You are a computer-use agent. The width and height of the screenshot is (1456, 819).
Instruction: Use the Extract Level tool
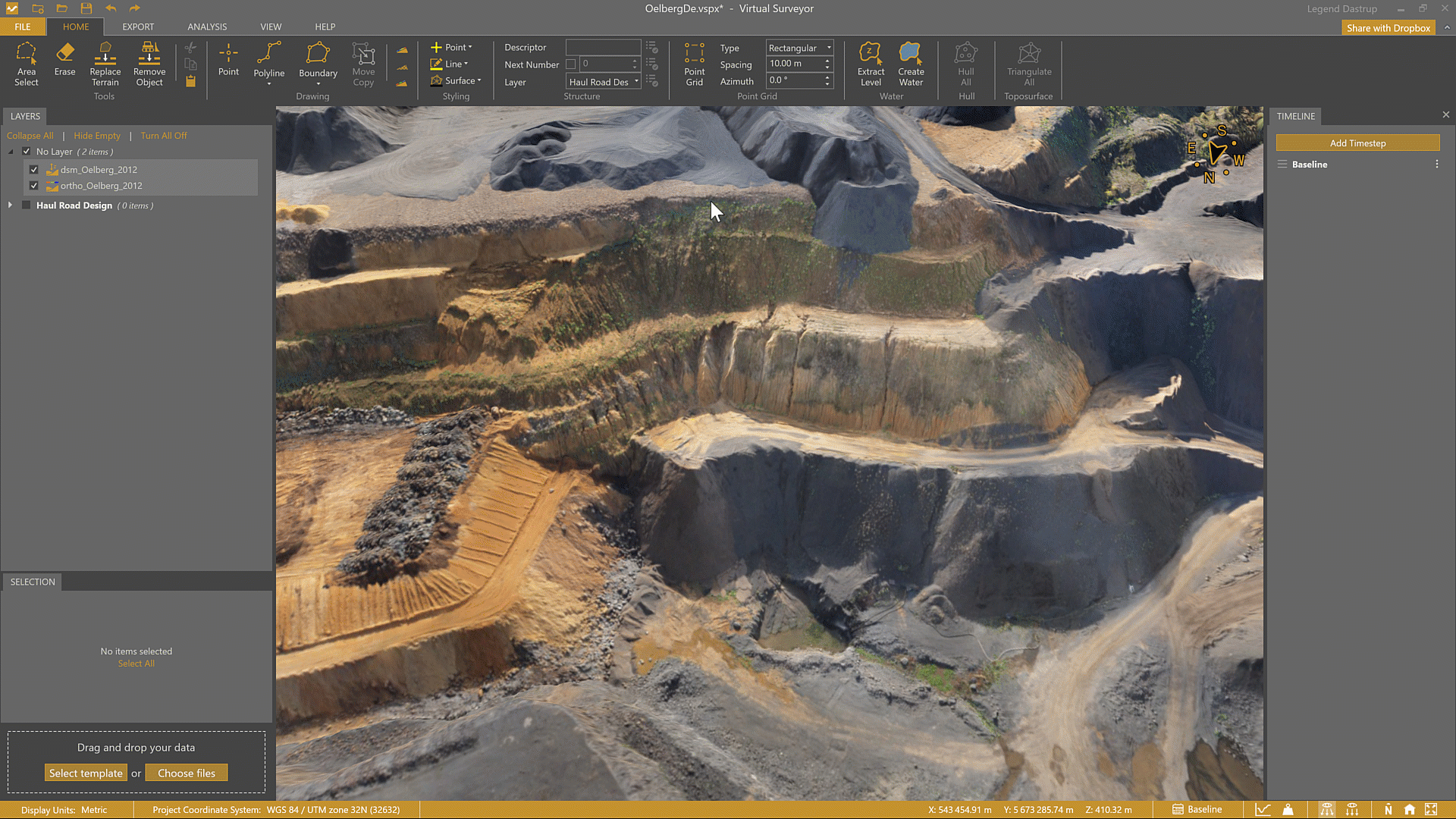(871, 64)
